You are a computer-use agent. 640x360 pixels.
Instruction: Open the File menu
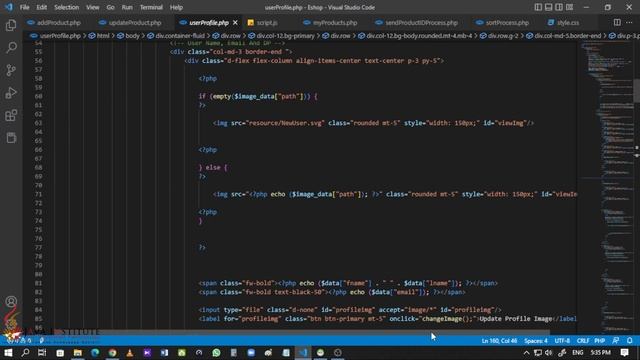(24, 7)
